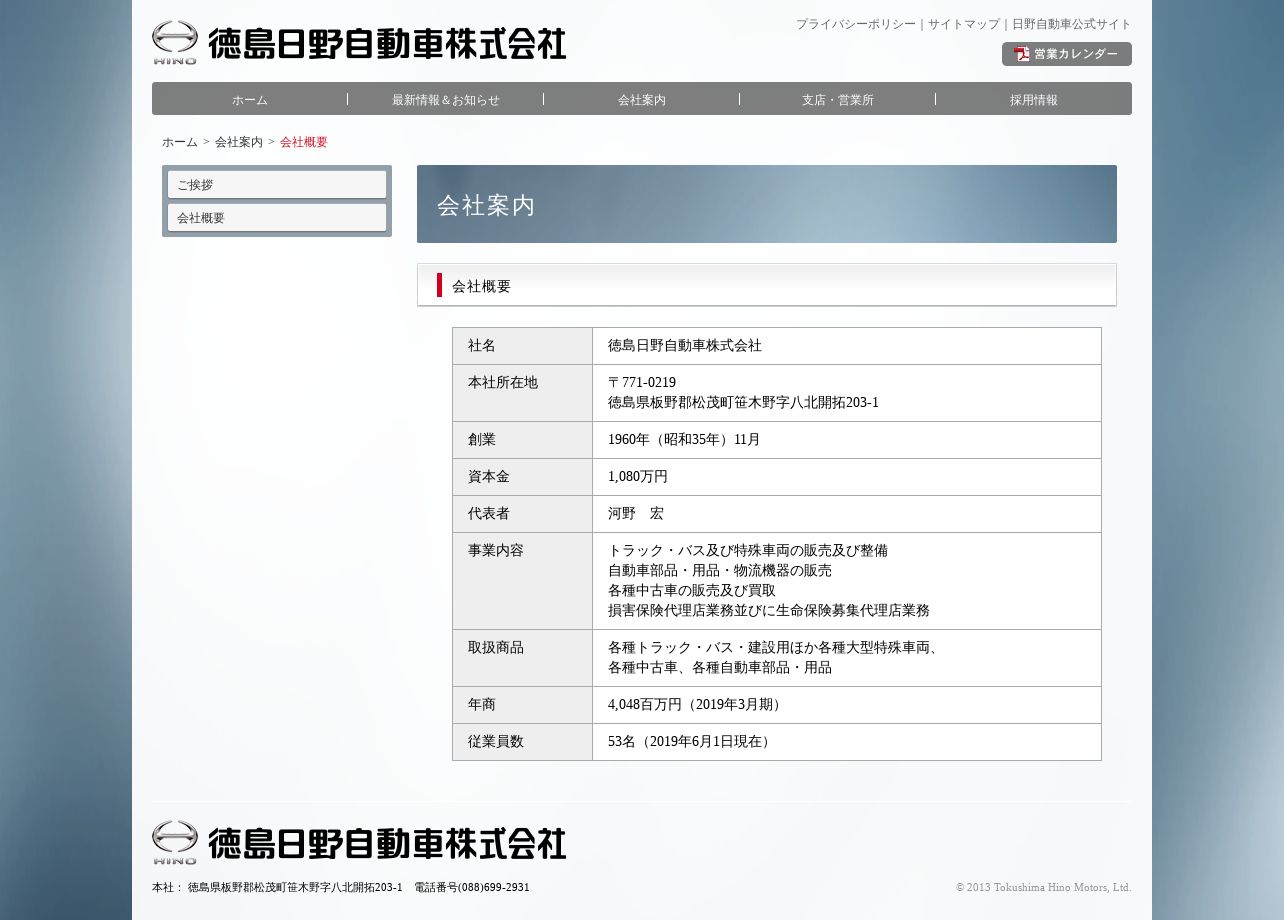Open the 営業カレンダー PDF button
Image resolution: width=1284 pixels, height=920 pixels.
1066,54
